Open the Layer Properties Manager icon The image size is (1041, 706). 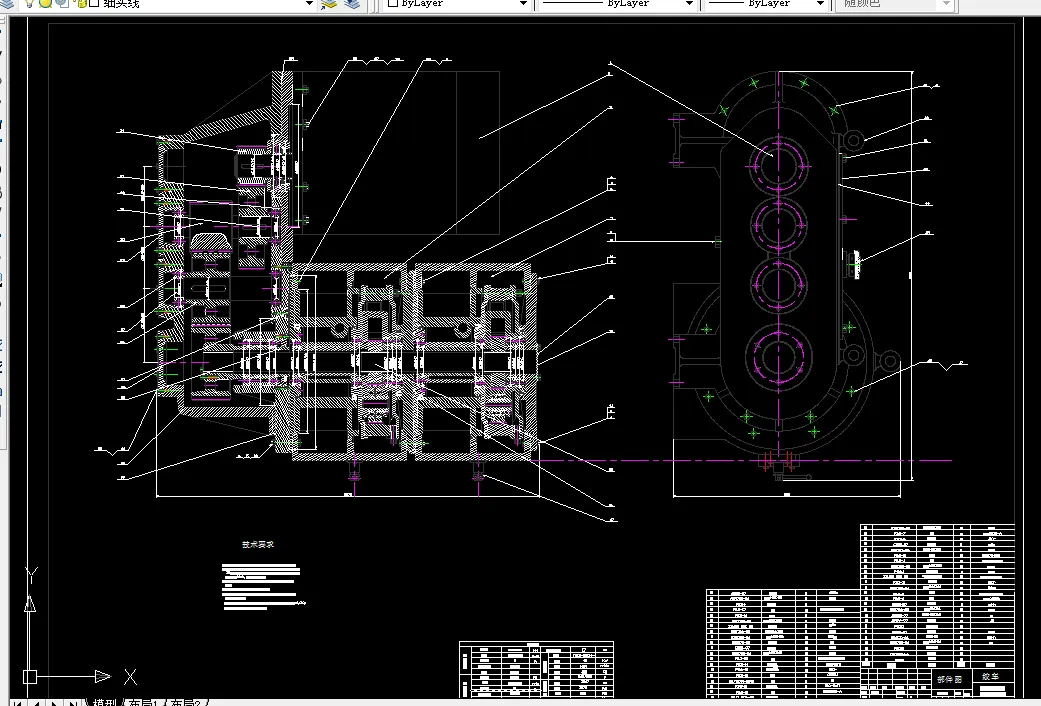pyautogui.click(x=8, y=3)
